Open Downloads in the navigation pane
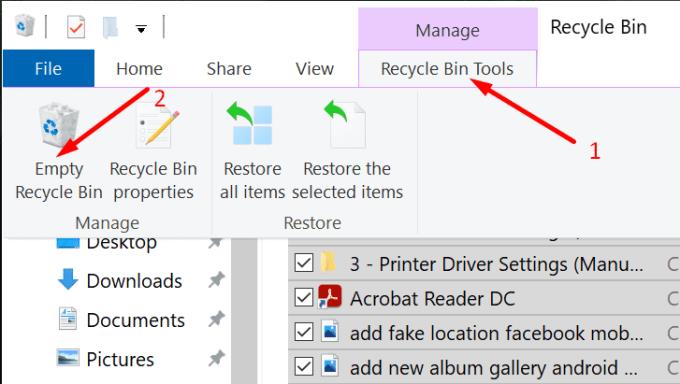680x384 pixels. (x=134, y=281)
